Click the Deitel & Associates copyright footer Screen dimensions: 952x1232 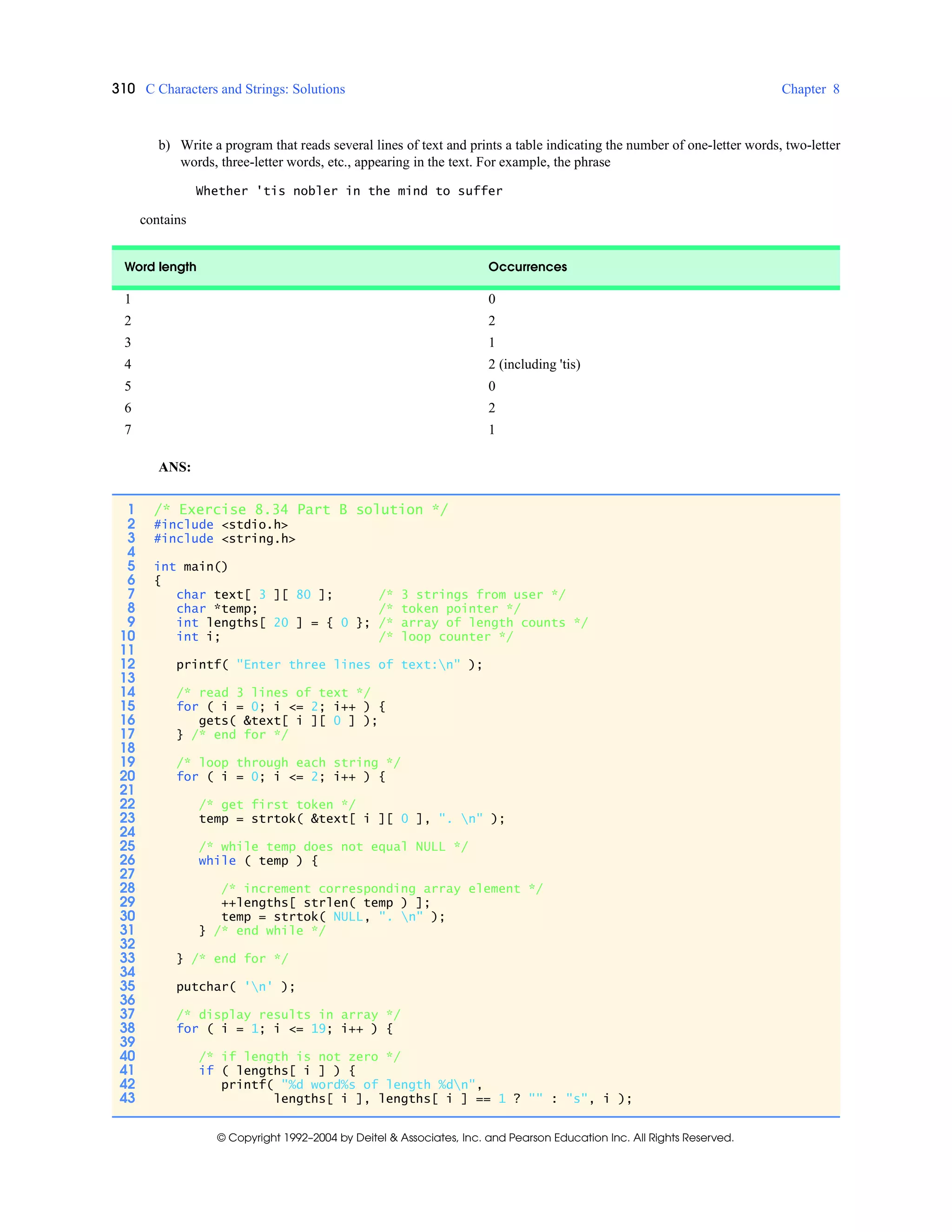[475, 1138]
